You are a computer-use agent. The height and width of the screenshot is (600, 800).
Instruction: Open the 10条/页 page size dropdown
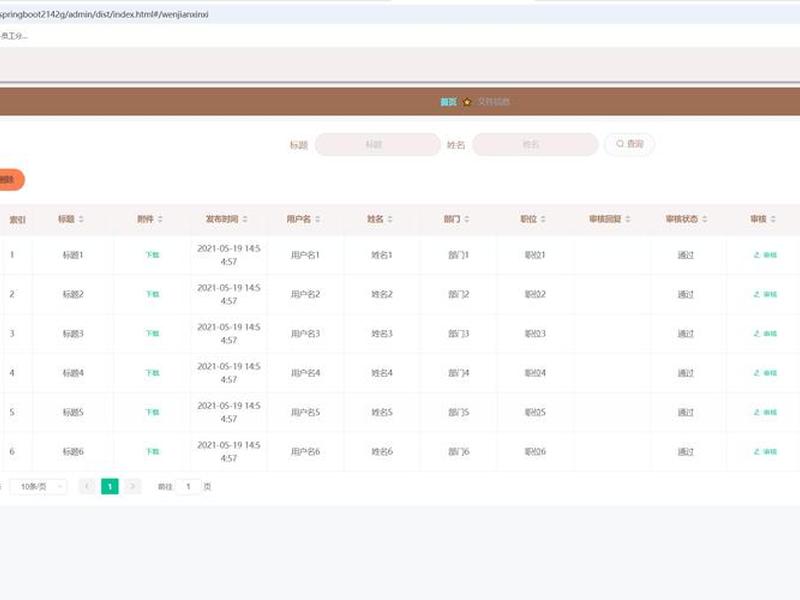[x=39, y=487]
